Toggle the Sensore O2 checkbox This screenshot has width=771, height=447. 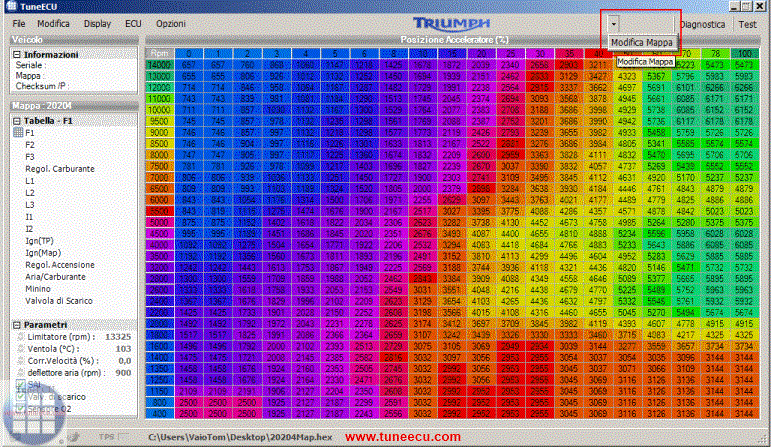point(21,408)
